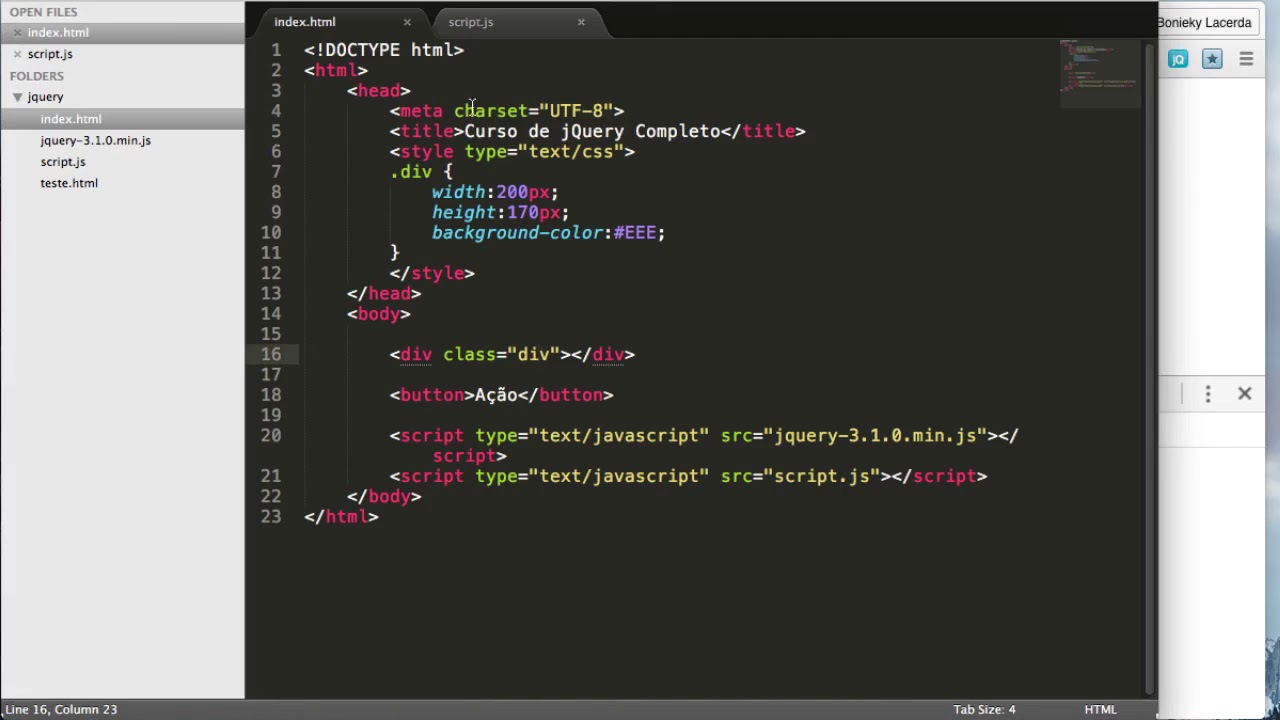Change Tab Size: 4 in status bar
The width and height of the screenshot is (1280, 720).
click(x=984, y=709)
